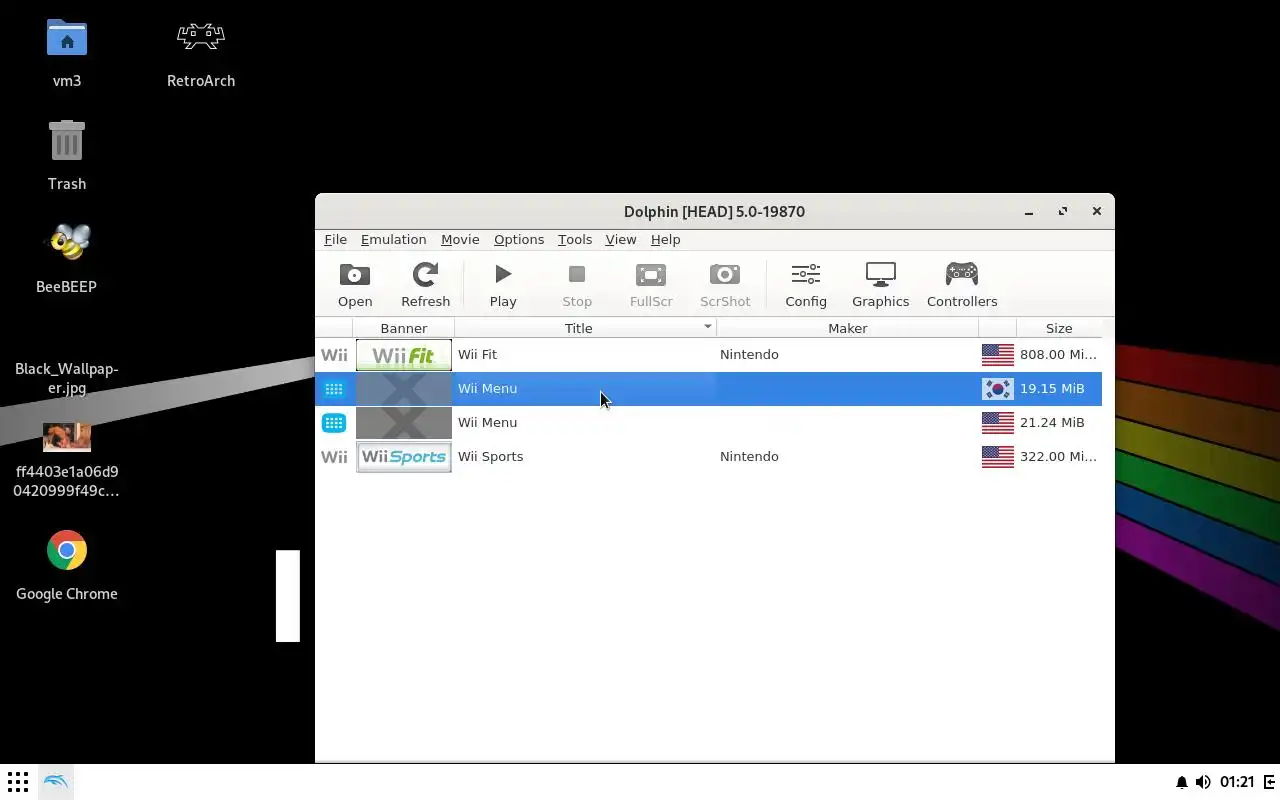This screenshot has height=800, width=1280.
Task: Open the applications grid in taskbar
Action: 18,782
